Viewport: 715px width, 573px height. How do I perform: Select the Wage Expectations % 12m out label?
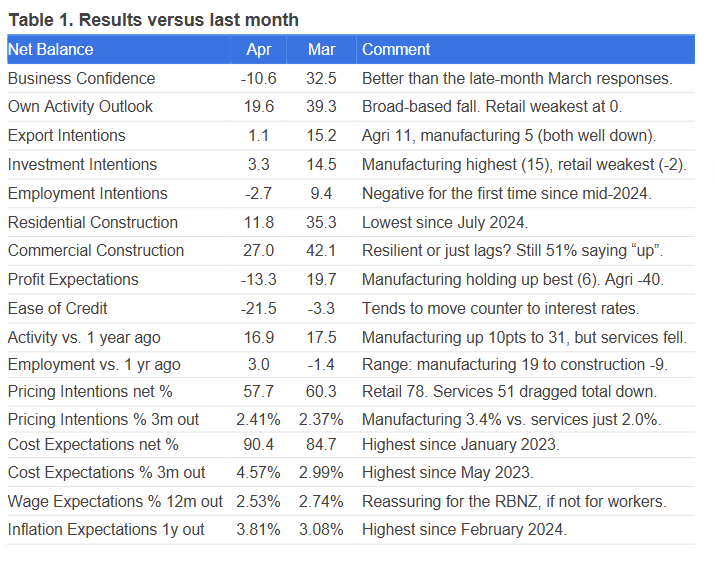(x=115, y=500)
